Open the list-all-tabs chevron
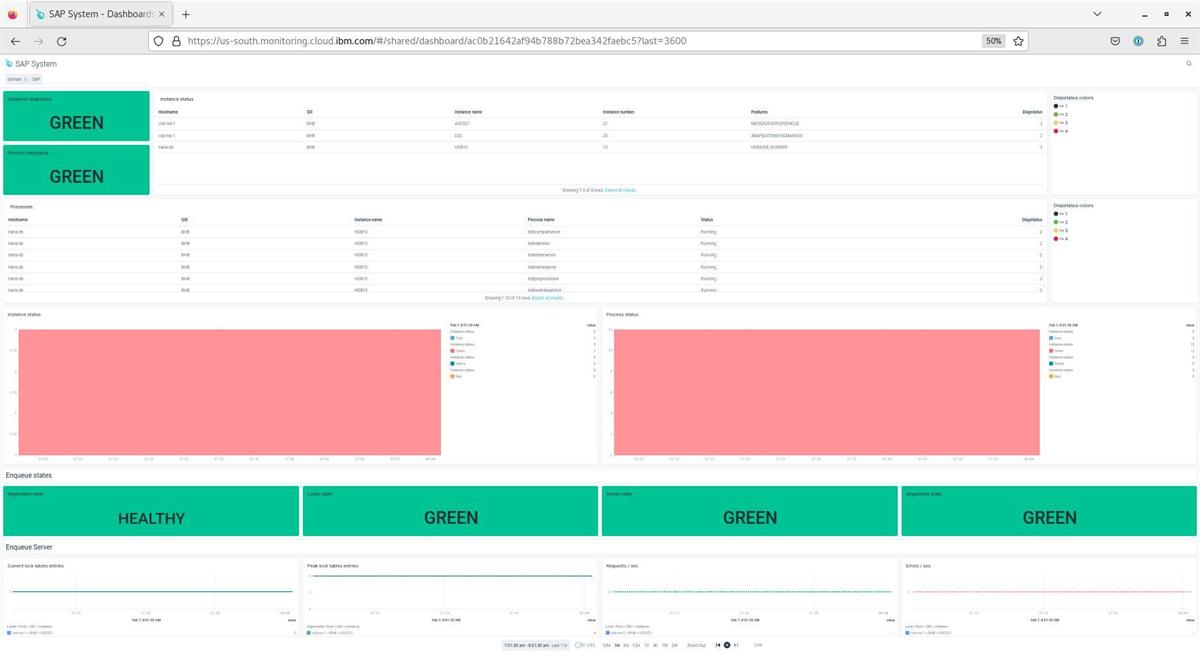 (1097, 13)
